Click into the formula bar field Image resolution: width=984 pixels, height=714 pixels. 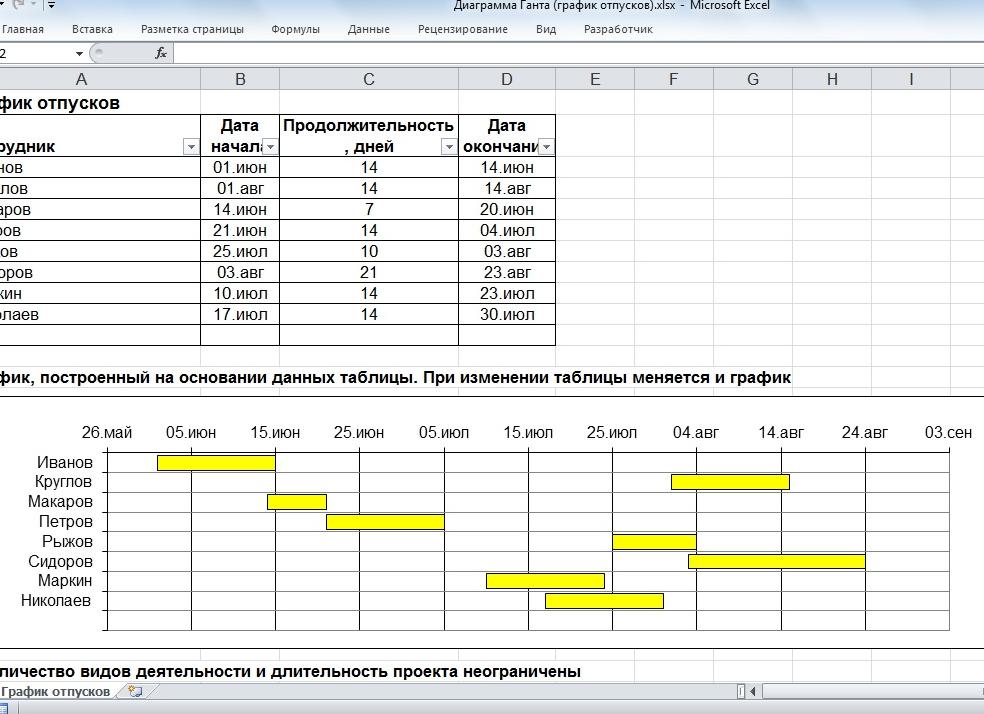[577, 53]
